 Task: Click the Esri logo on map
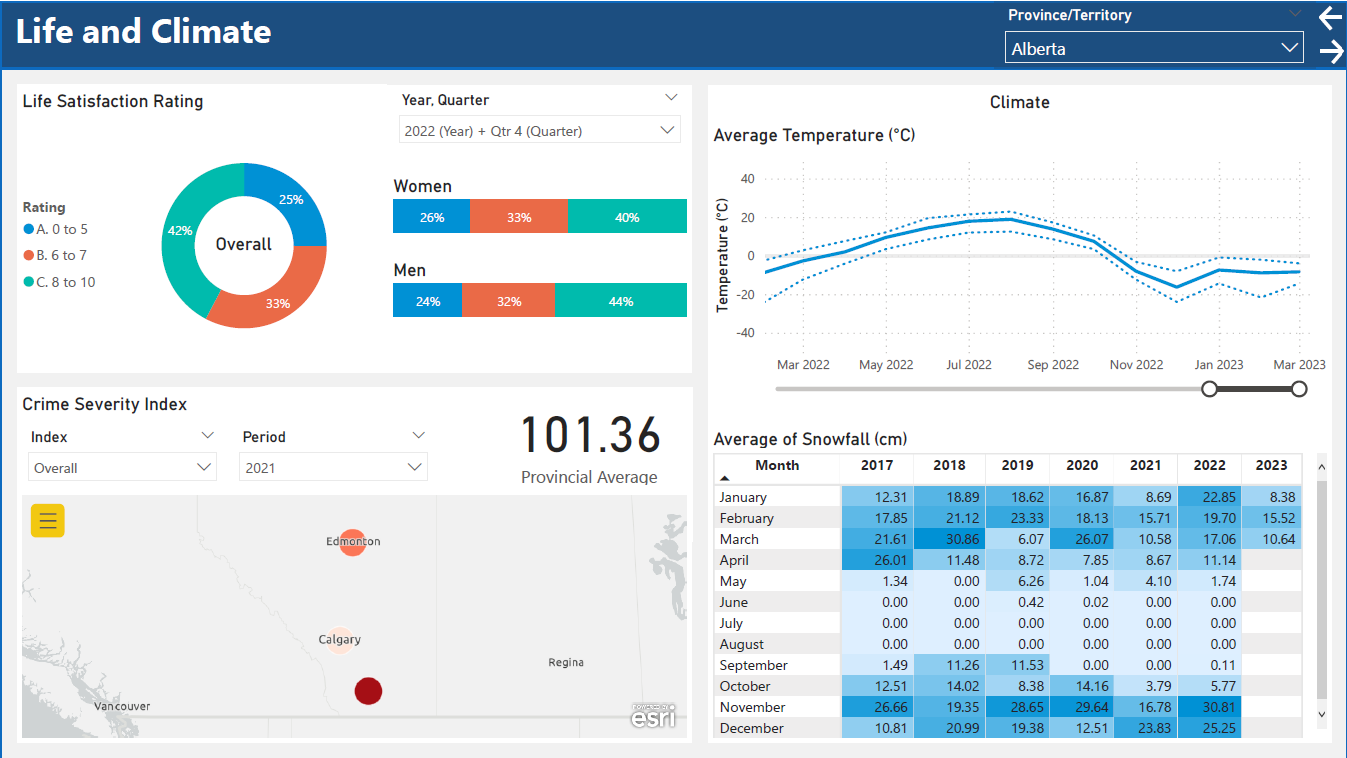click(x=653, y=715)
